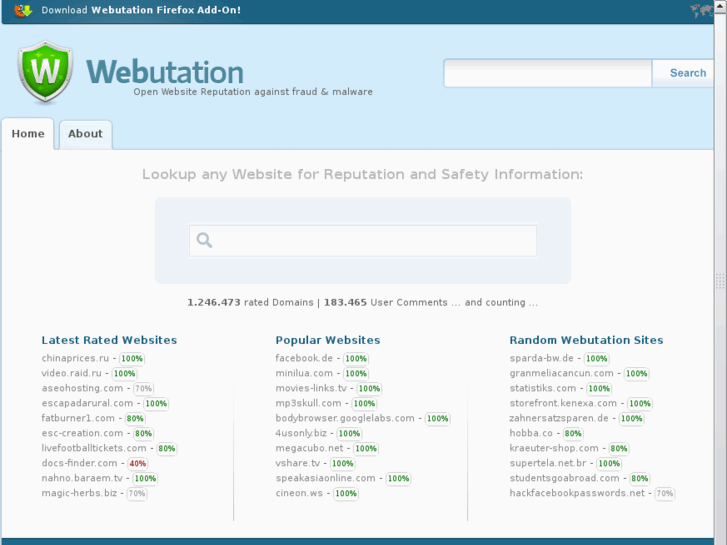Open bodybrowser.googlelabs.com link
Image resolution: width=727 pixels, height=545 pixels.
click(345, 418)
